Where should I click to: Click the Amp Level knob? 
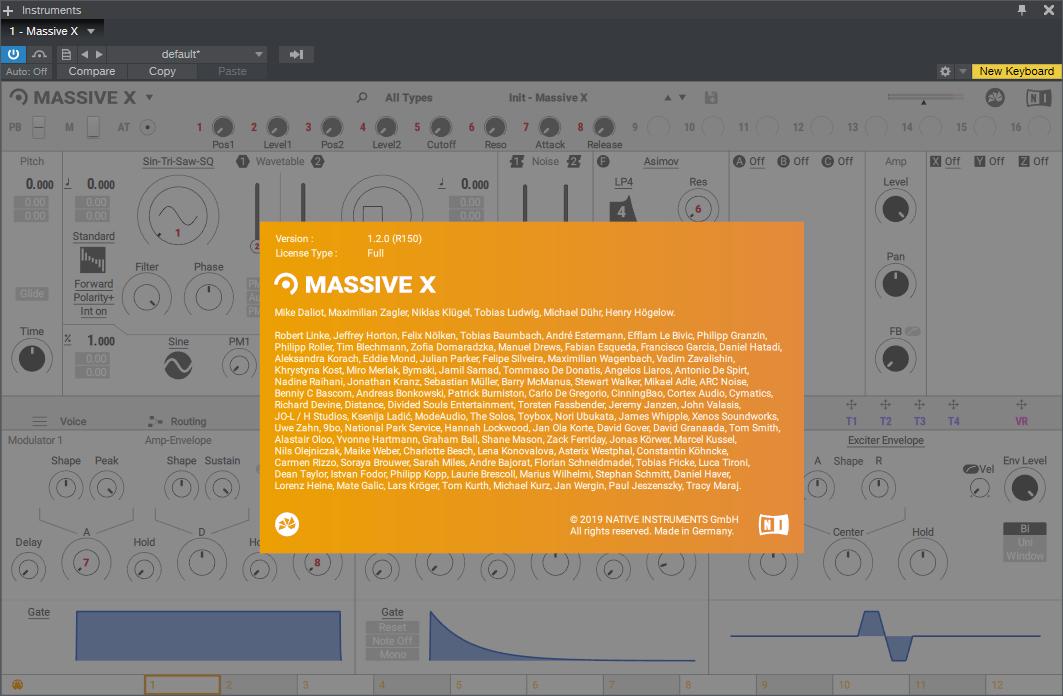coord(895,208)
